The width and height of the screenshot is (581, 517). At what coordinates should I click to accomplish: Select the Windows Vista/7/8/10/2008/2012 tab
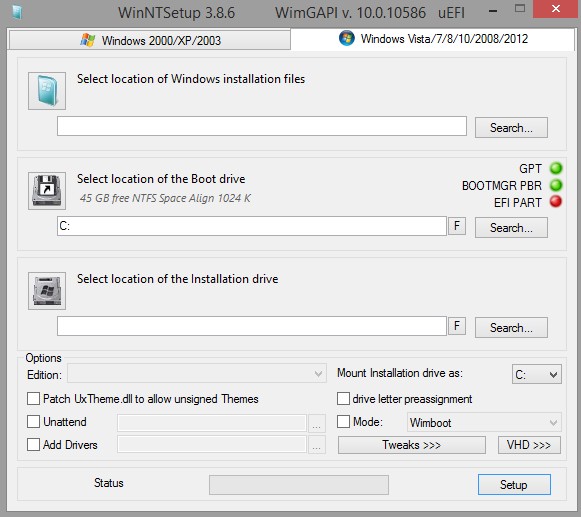tap(433, 39)
